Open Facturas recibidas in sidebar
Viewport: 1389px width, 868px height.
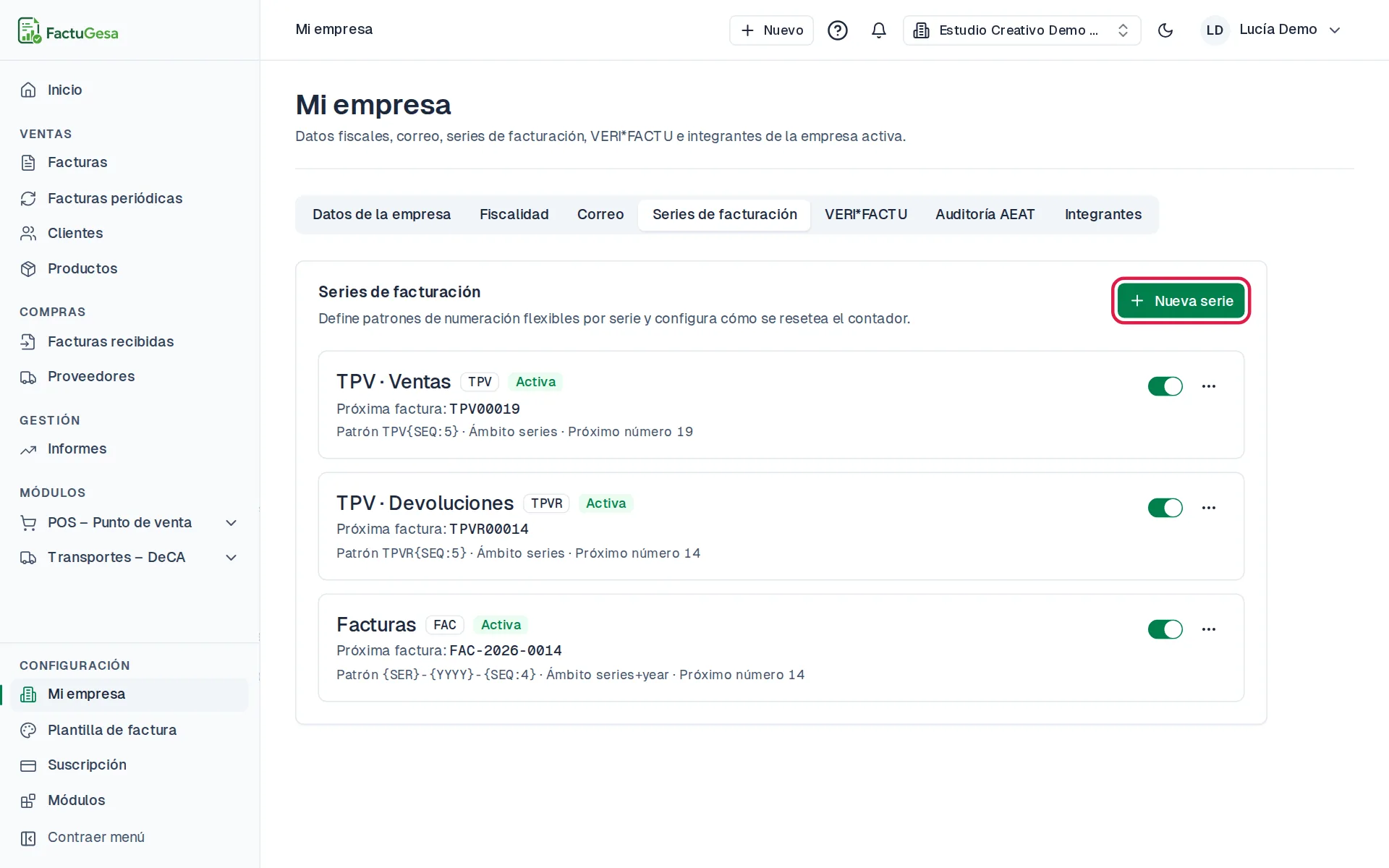(x=130, y=341)
